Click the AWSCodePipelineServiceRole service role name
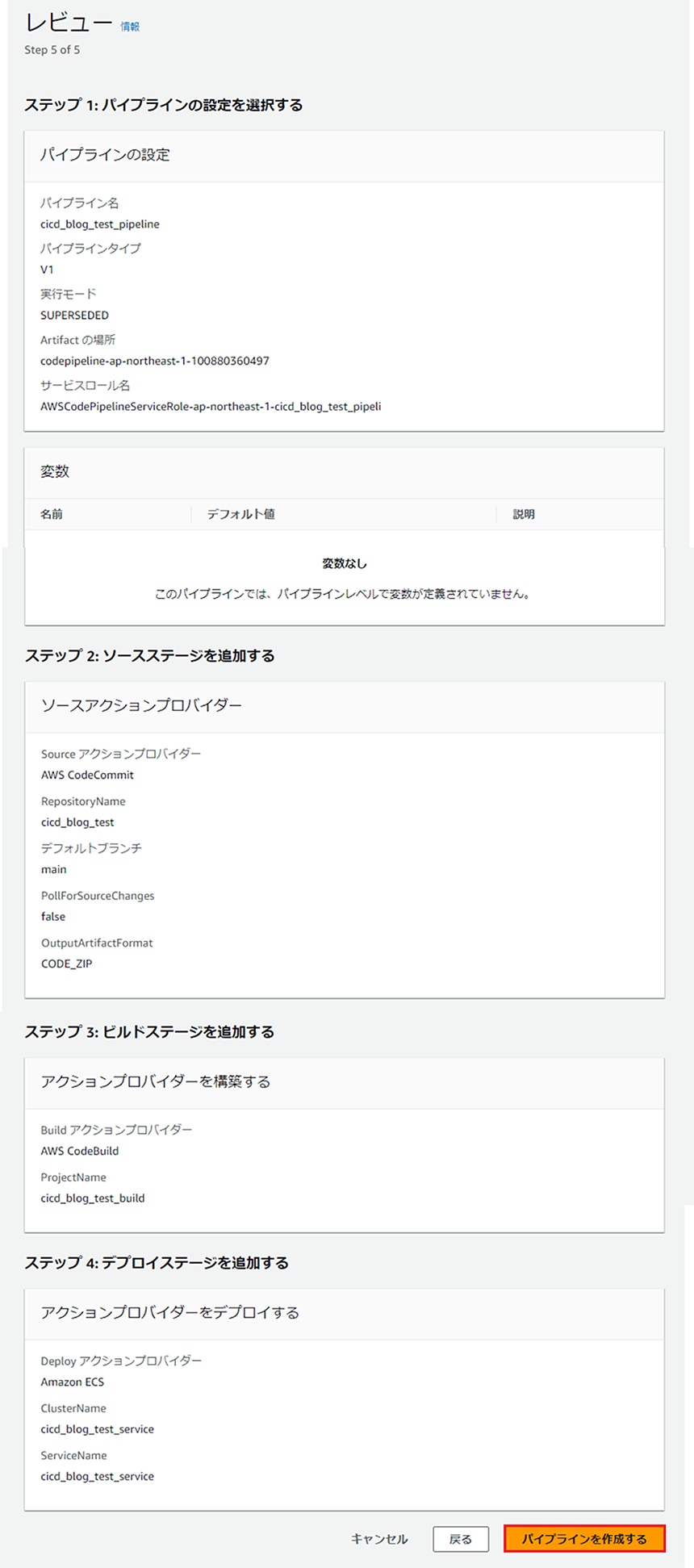This screenshot has height=1568, width=694. 211,407
